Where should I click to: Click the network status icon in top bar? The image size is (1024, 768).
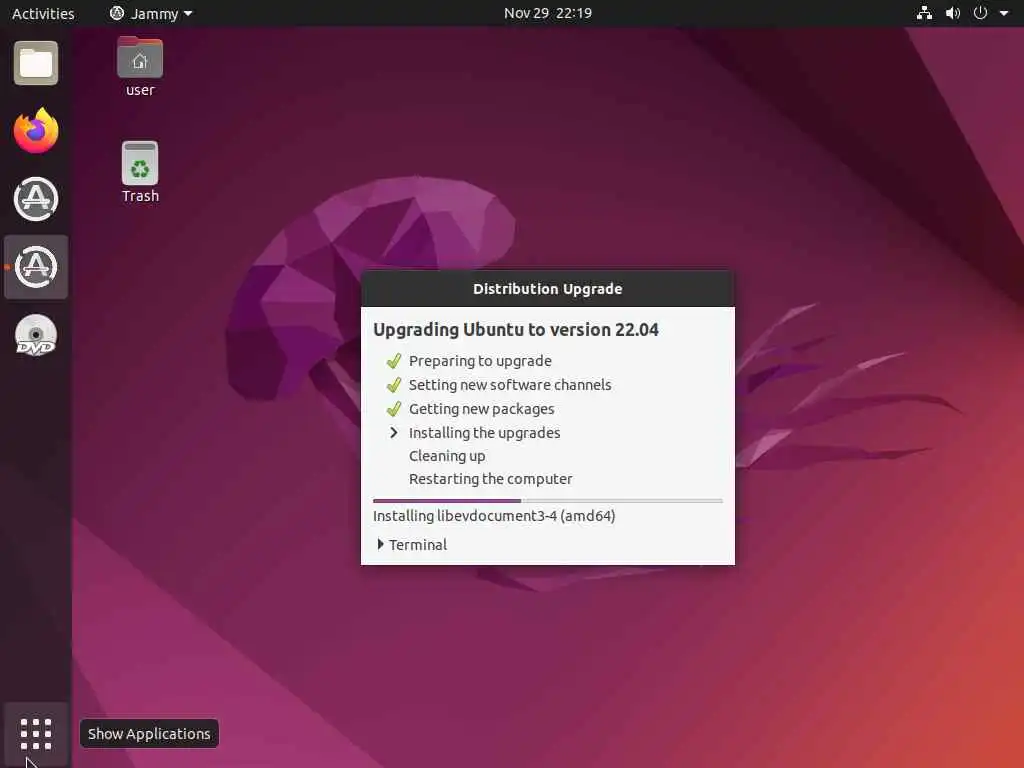coord(924,13)
